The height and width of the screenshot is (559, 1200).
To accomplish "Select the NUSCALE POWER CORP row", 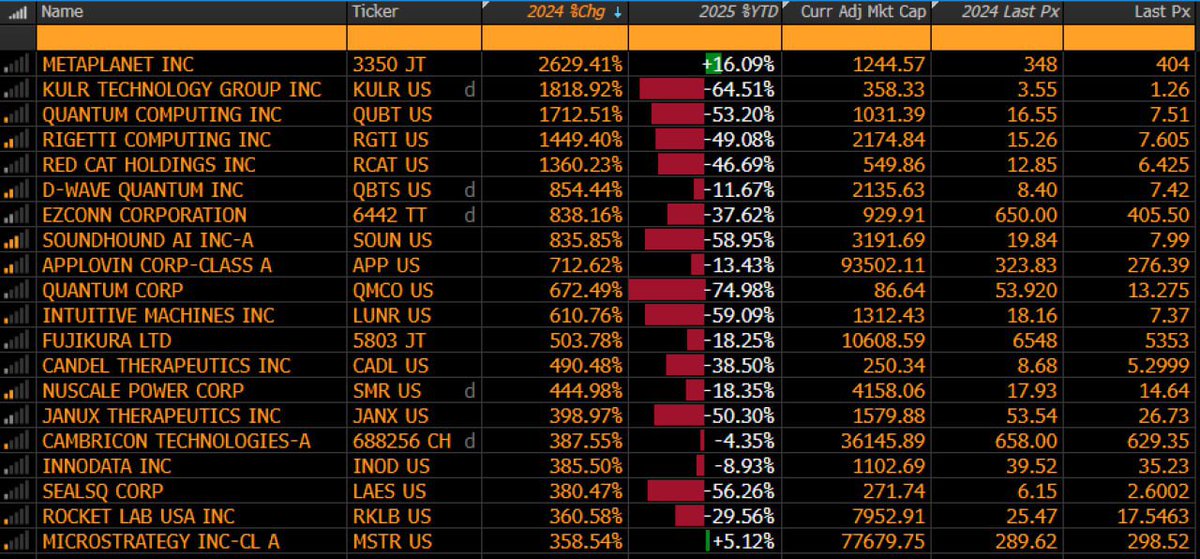I will 600,391.
